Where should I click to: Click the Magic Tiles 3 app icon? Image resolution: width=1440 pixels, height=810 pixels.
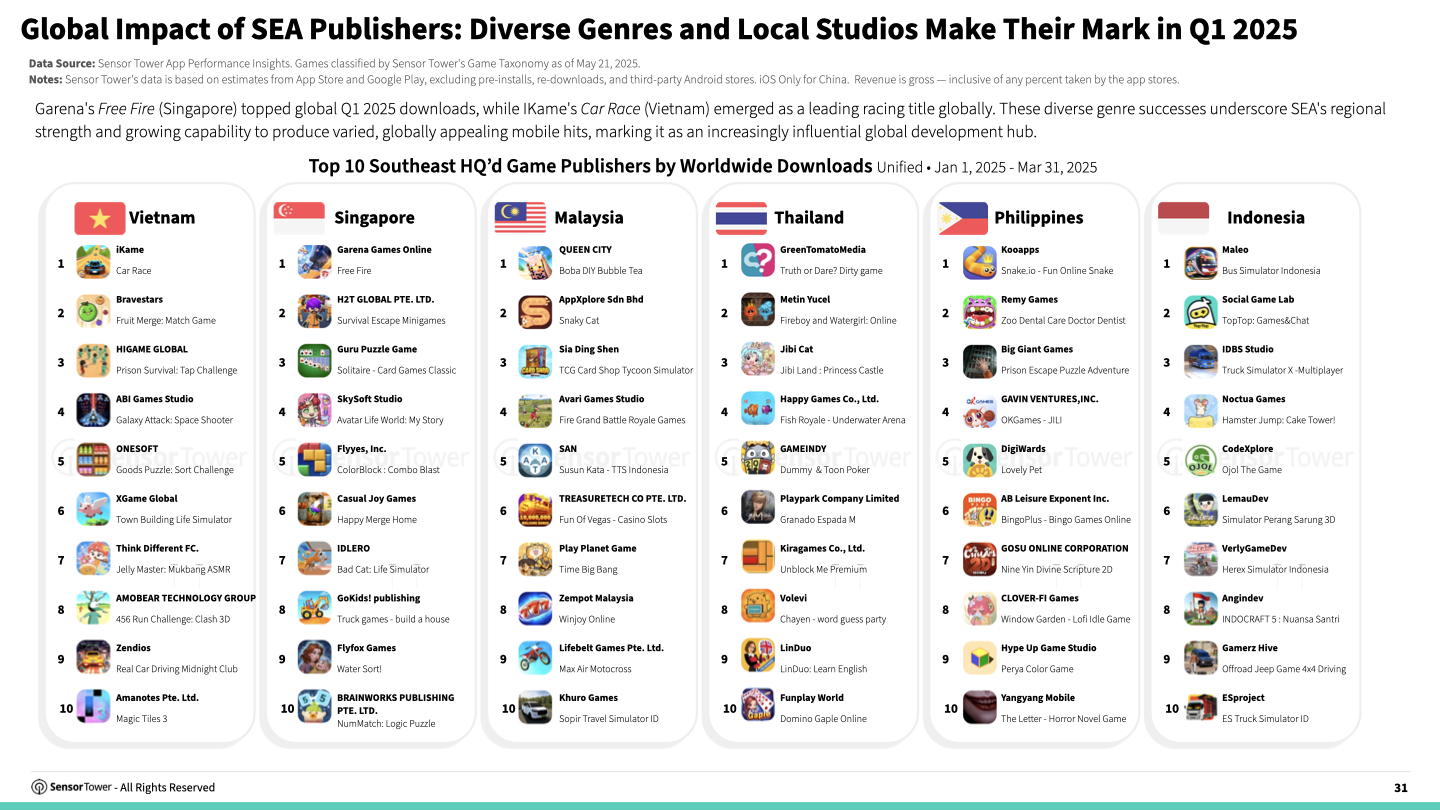tap(93, 708)
